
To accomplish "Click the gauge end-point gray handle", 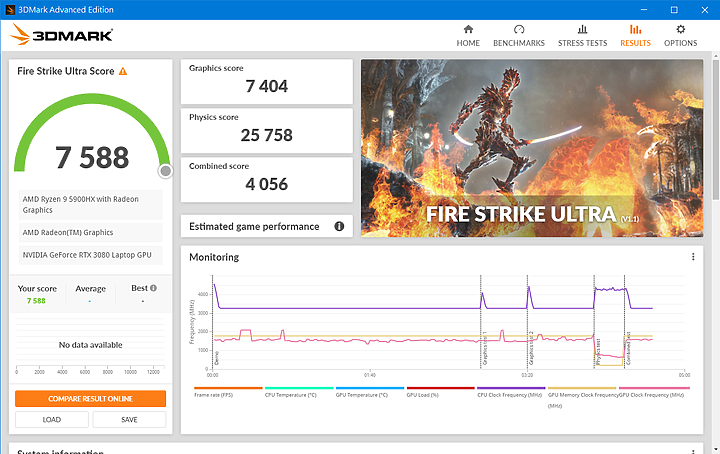I will tap(165, 171).
